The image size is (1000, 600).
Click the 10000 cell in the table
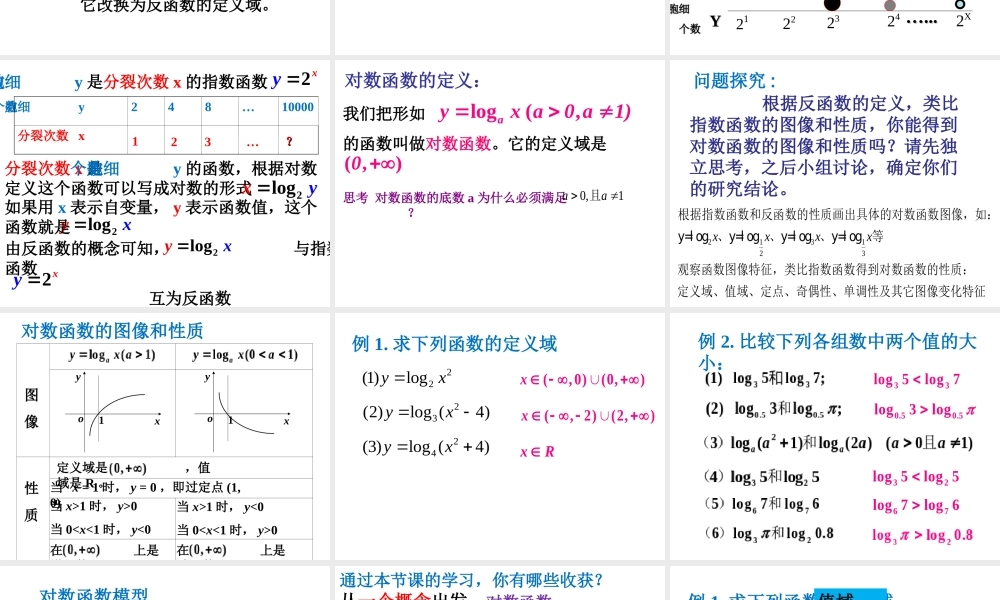[298, 107]
